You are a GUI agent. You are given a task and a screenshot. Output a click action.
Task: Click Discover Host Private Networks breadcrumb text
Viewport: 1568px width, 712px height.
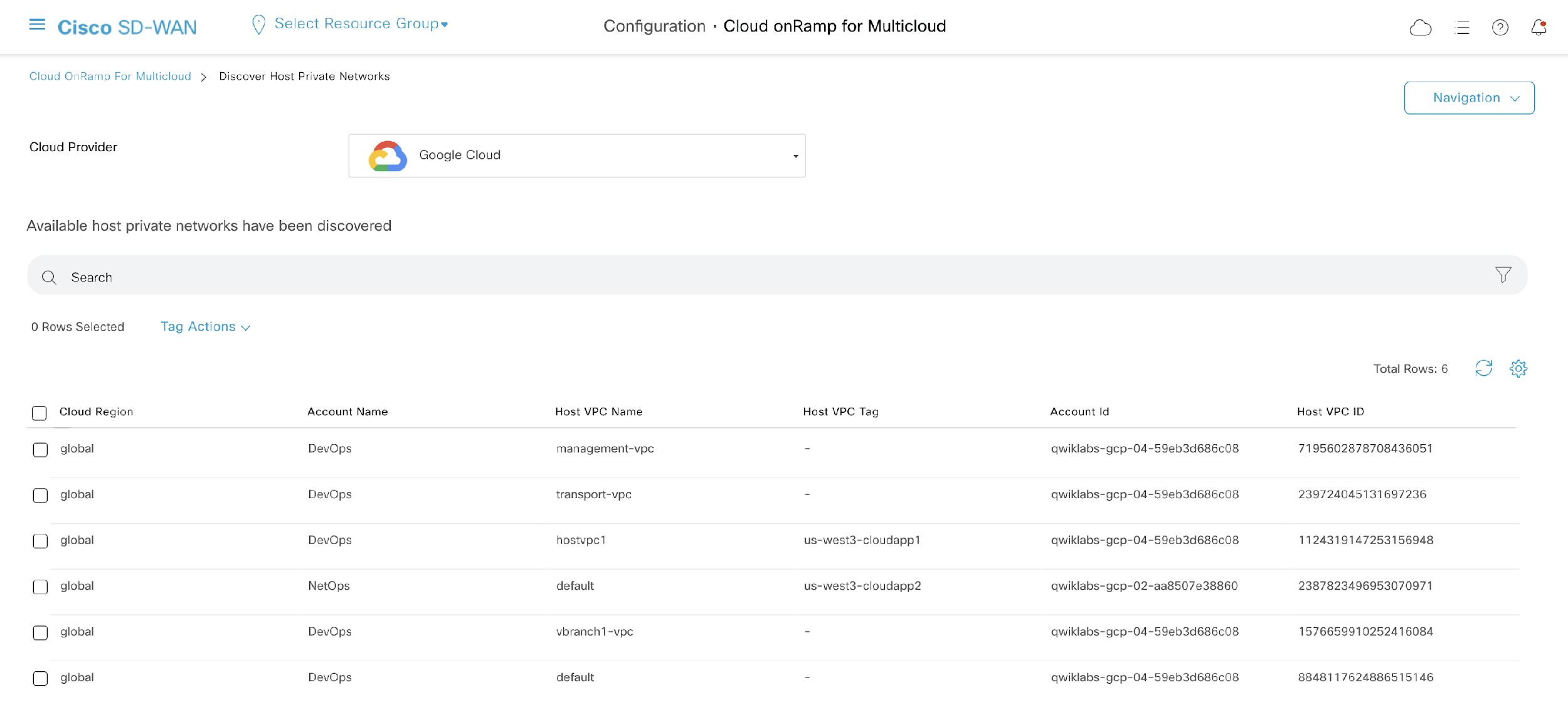click(x=304, y=76)
